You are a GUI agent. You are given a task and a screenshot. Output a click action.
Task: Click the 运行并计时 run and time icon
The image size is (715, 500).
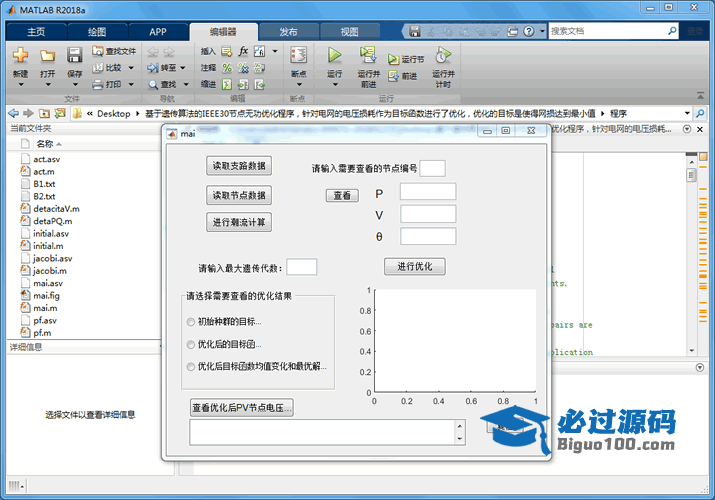(443, 55)
